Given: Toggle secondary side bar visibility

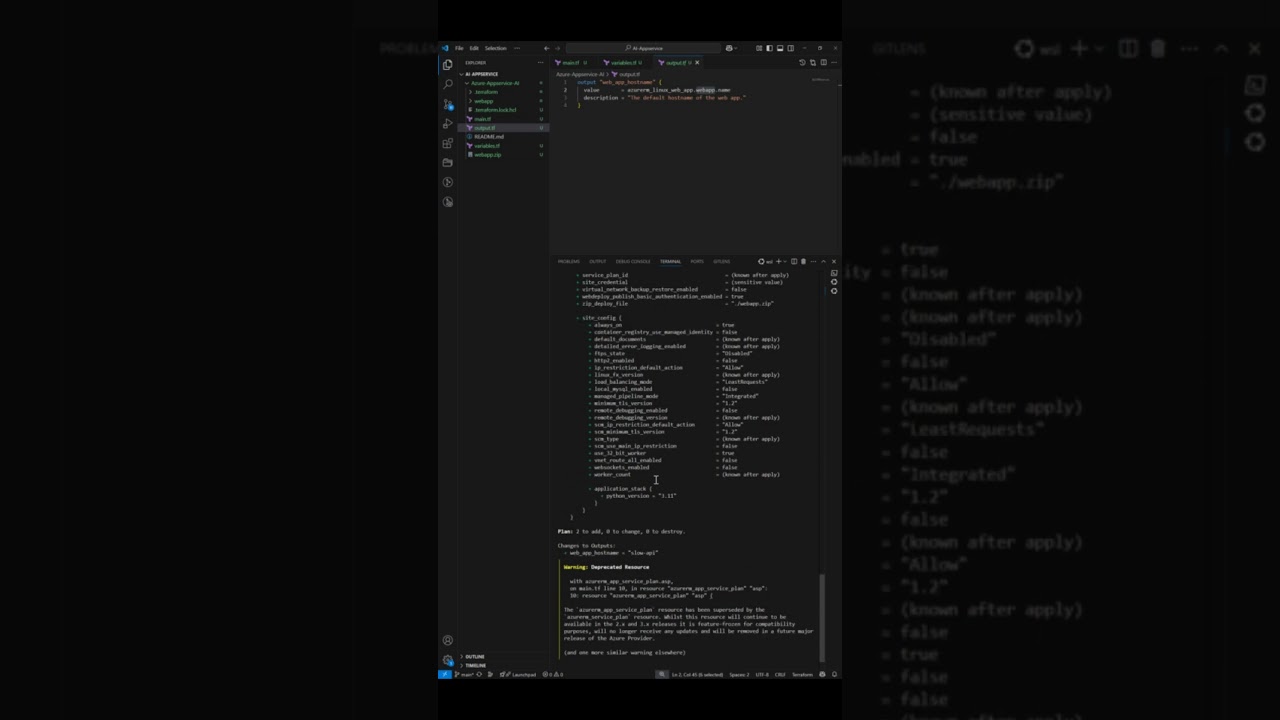Looking at the screenshot, I should (x=791, y=48).
